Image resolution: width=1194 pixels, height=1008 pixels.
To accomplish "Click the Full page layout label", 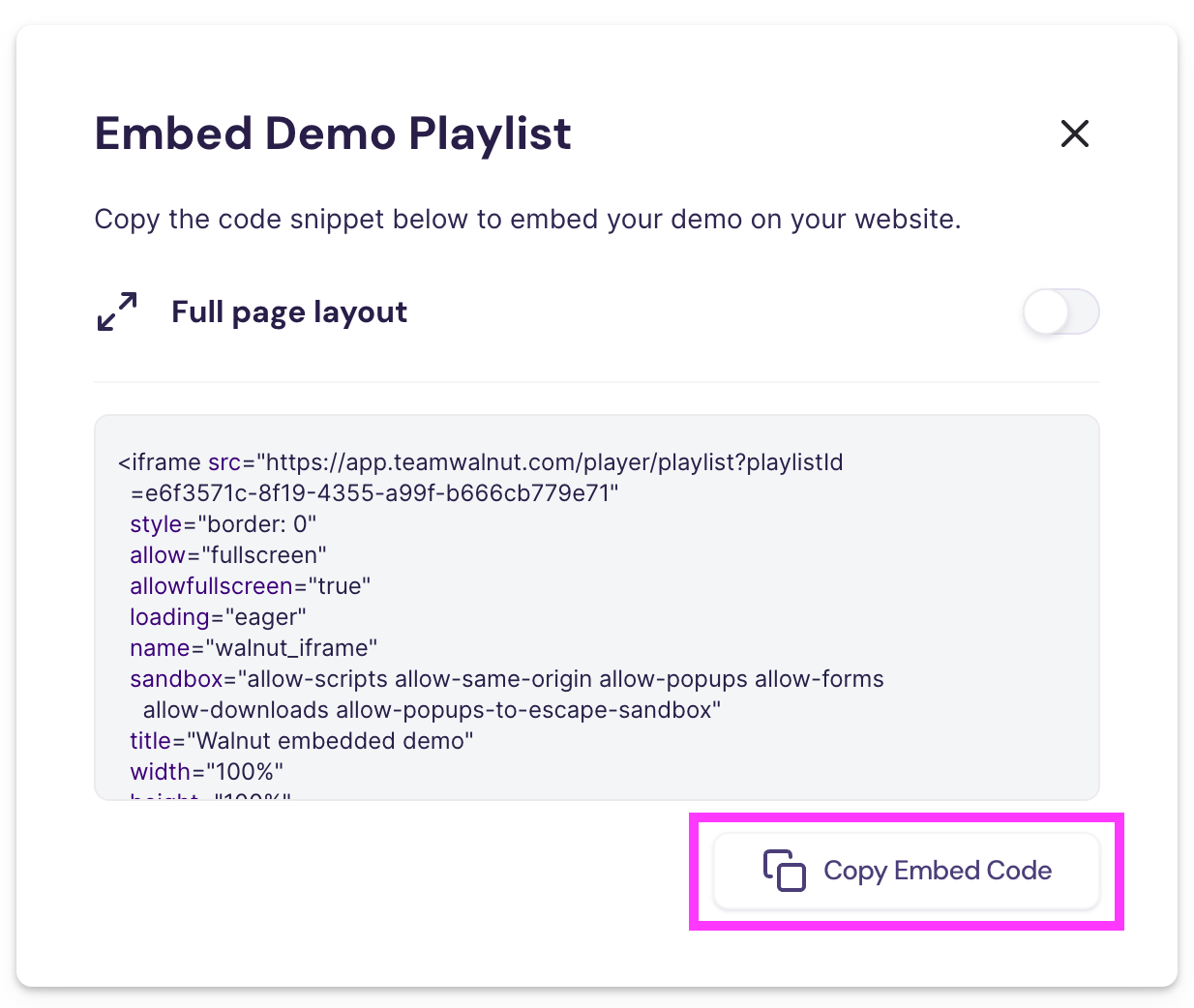I will pos(288,311).
